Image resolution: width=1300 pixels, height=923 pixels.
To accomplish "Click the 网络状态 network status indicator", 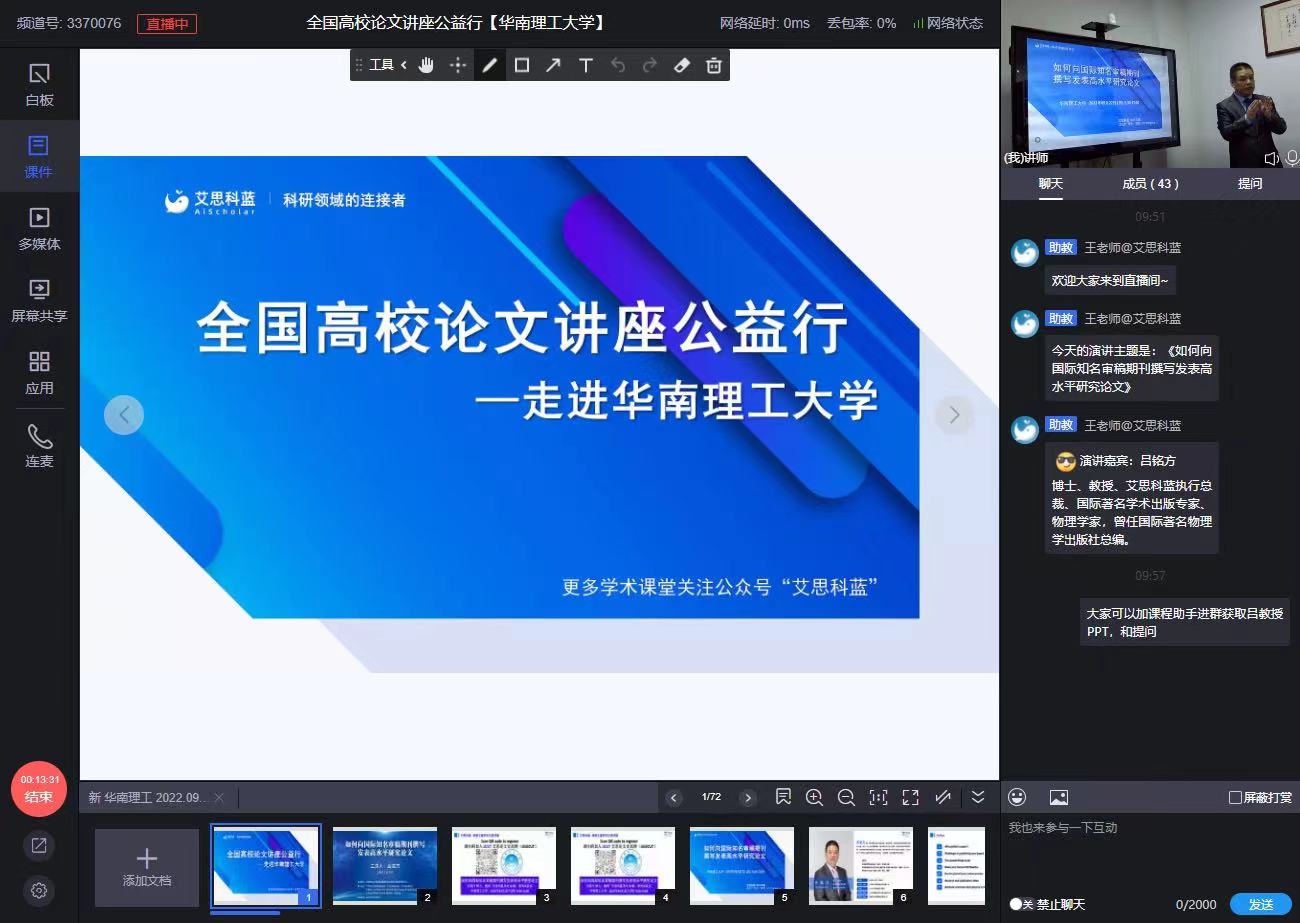I will pos(948,23).
